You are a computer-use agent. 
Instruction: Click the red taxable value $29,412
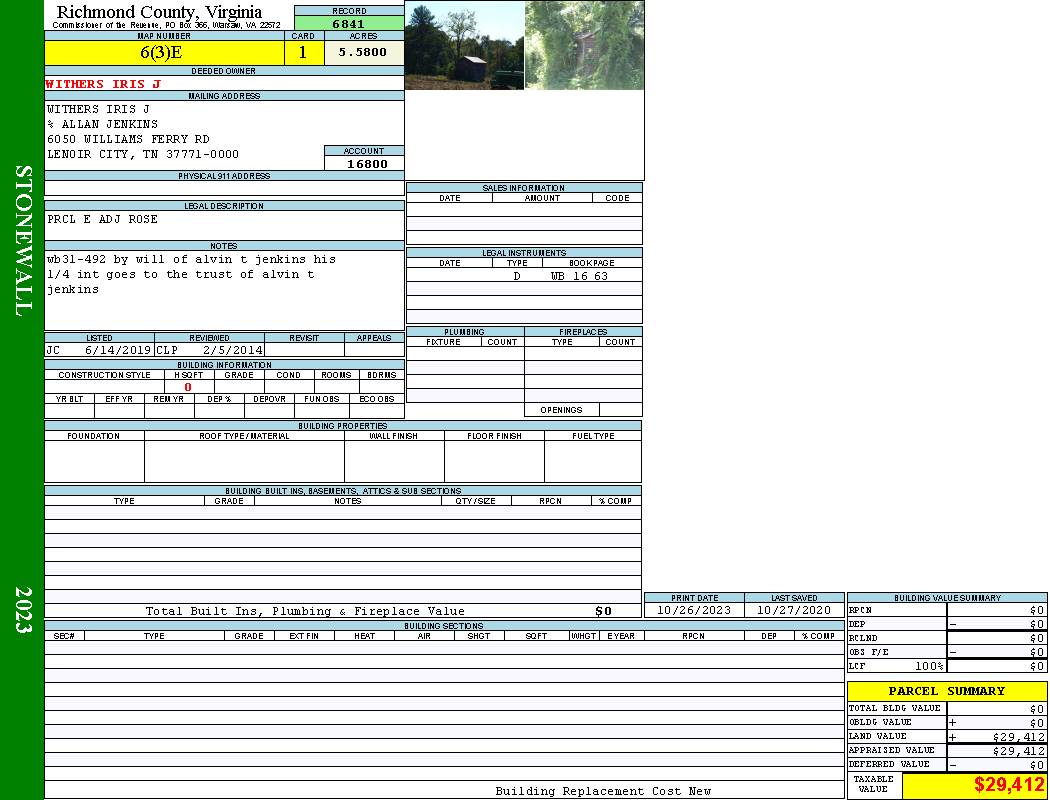pos(1008,785)
